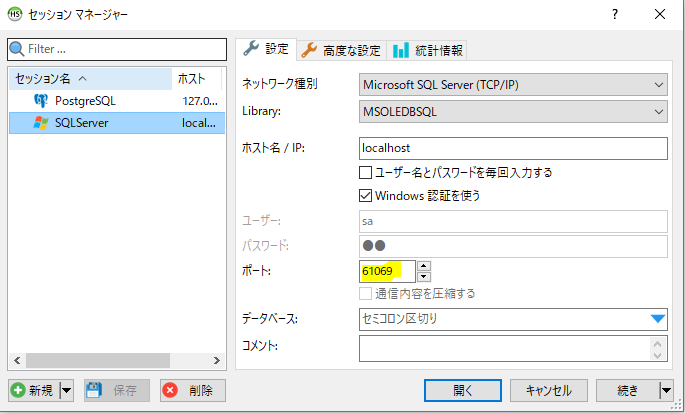The height and width of the screenshot is (414, 685).
Task: Click the ホスト column header
Action: pos(197,79)
